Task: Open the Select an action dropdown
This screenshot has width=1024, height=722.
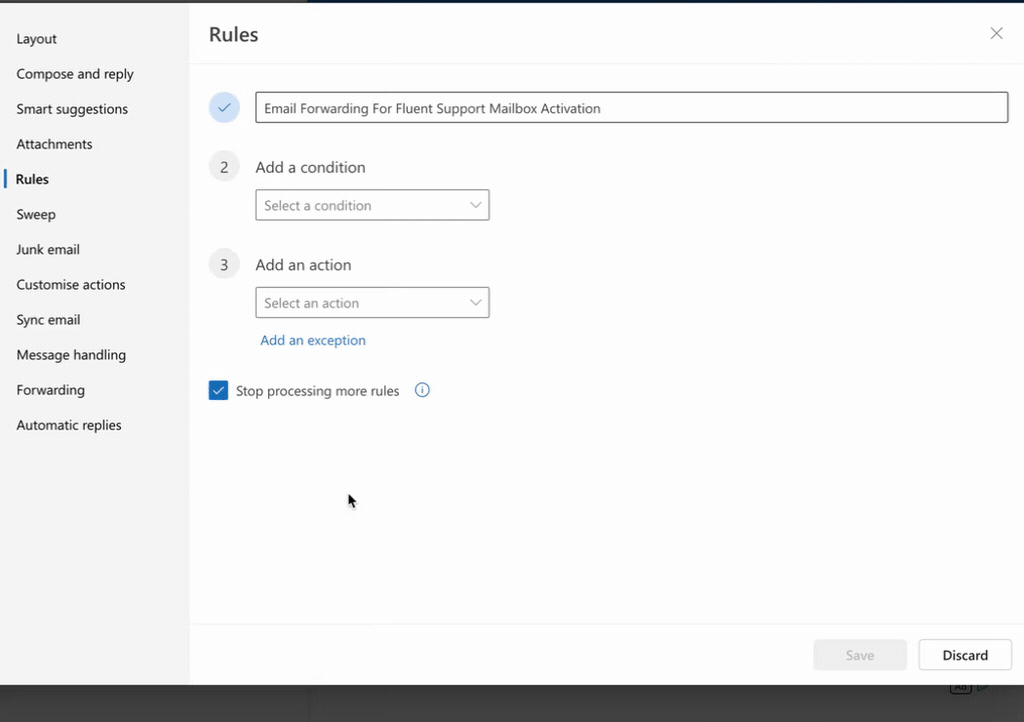Action: [x=372, y=302]
